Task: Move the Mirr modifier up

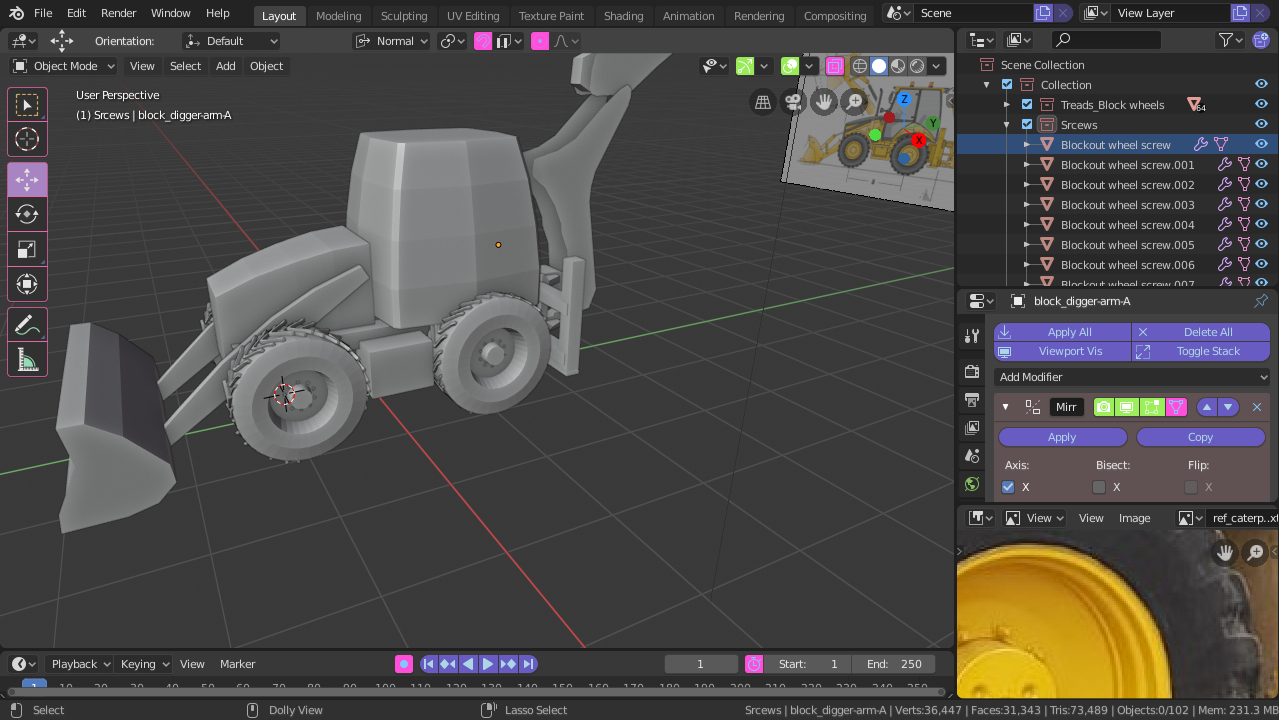Action: click(x=1207, y=407)
